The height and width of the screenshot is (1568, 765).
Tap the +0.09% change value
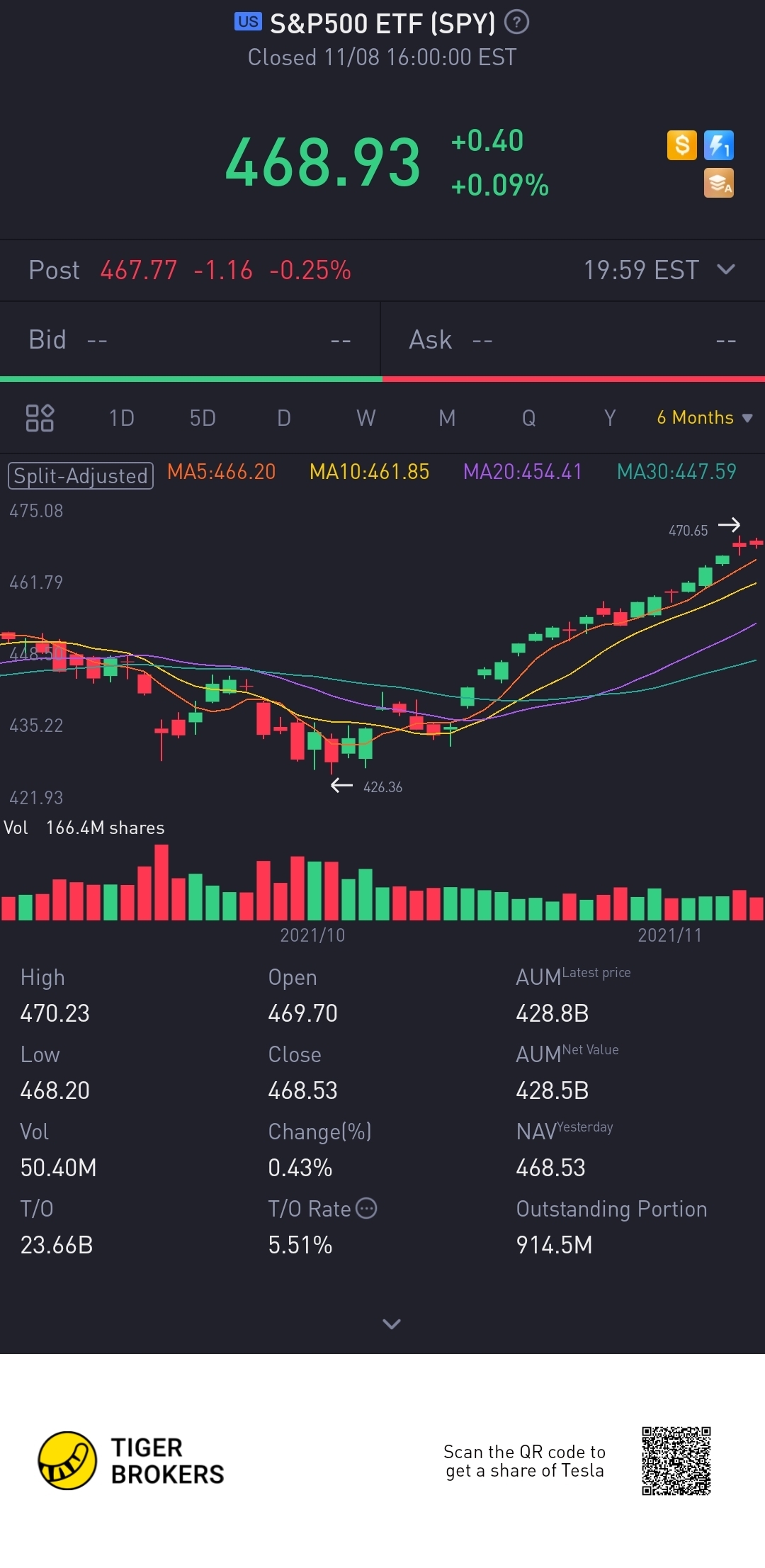[x=500, y=186]
